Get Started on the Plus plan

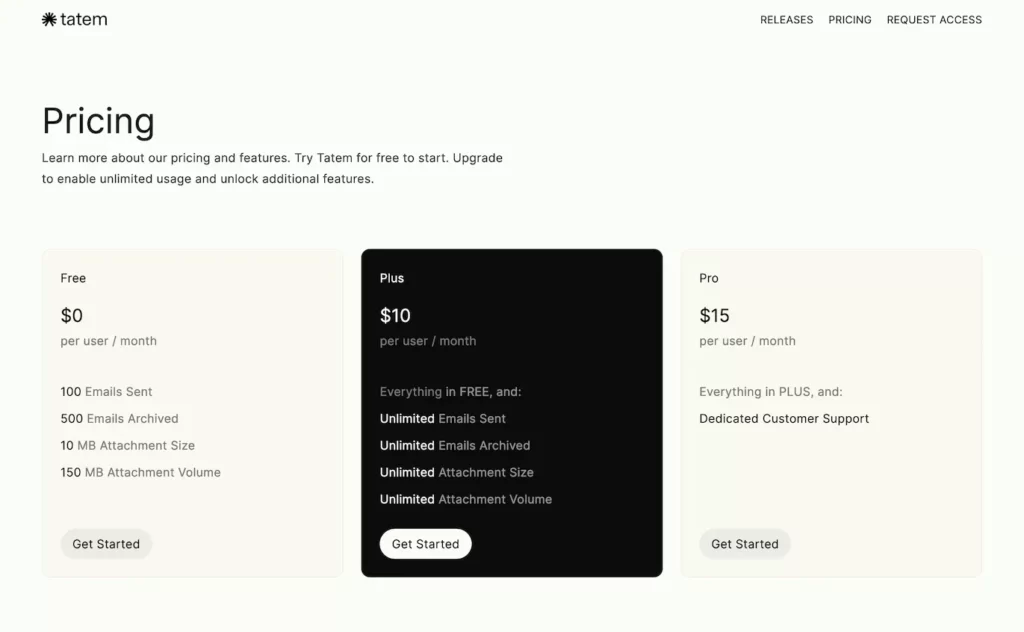click(425, 543)
